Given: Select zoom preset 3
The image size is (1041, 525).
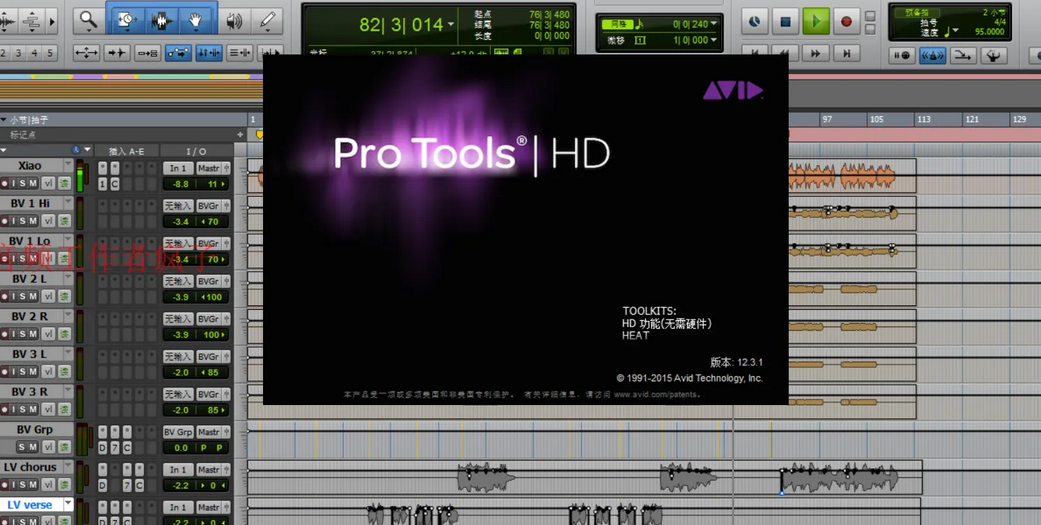Looking at the screenshot, I should (x=18, y=53).
